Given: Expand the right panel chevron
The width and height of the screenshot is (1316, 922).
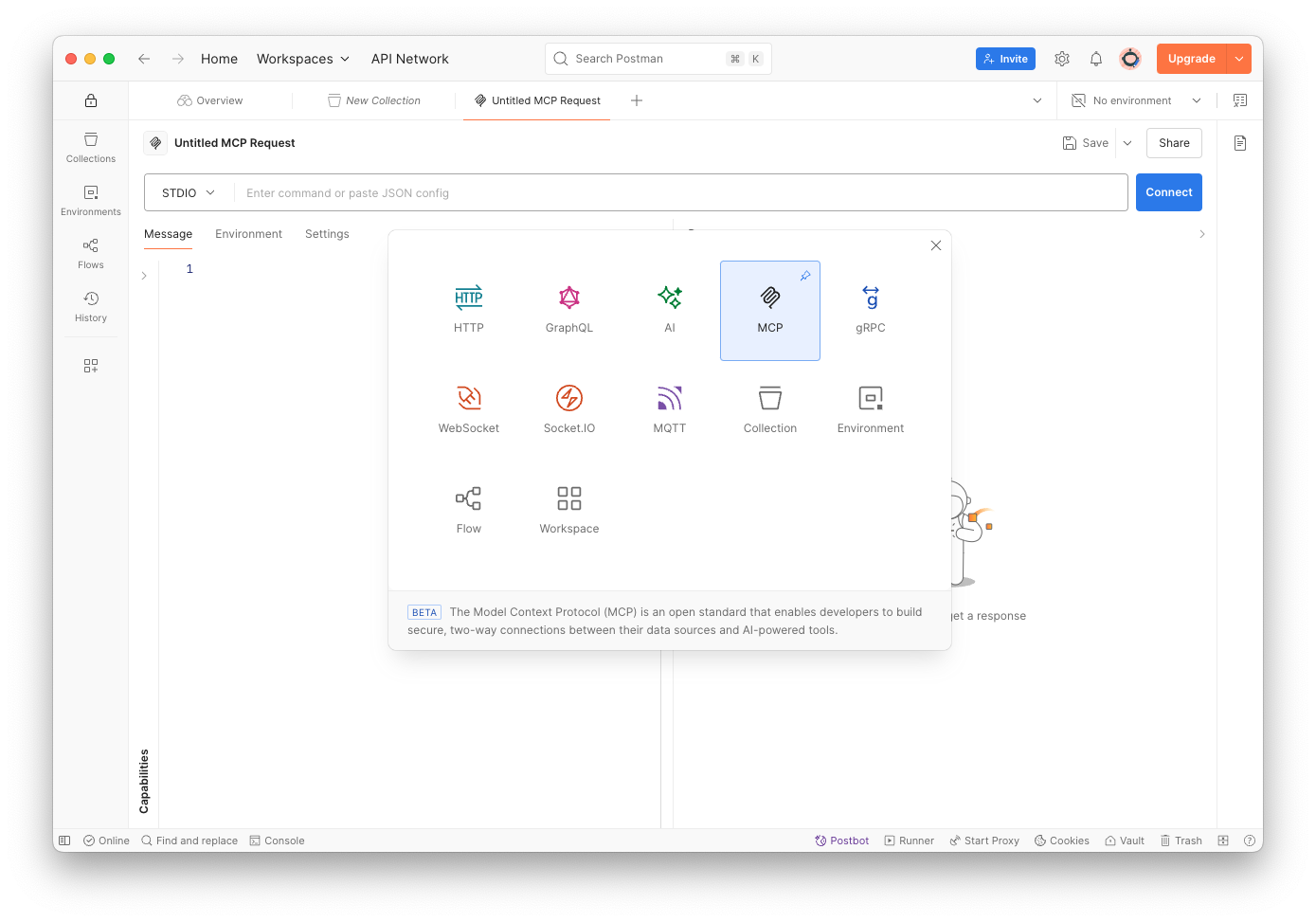Looking at the screenshot, I should [x=1202, y=234].
